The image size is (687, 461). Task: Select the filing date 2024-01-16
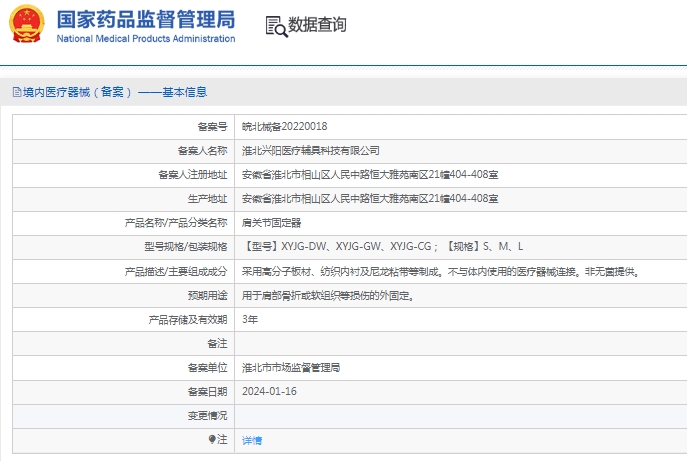[x=269, y=391]
